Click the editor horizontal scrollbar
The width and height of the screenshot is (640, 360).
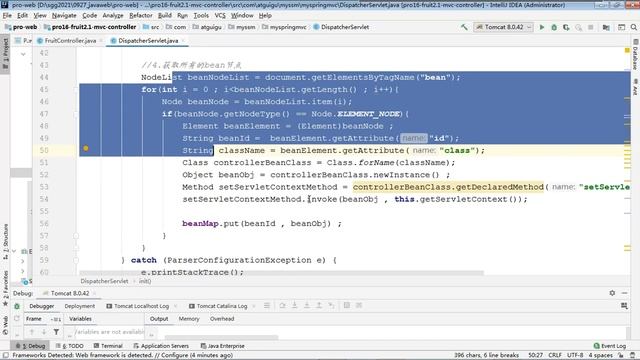(x=281, y=272)
